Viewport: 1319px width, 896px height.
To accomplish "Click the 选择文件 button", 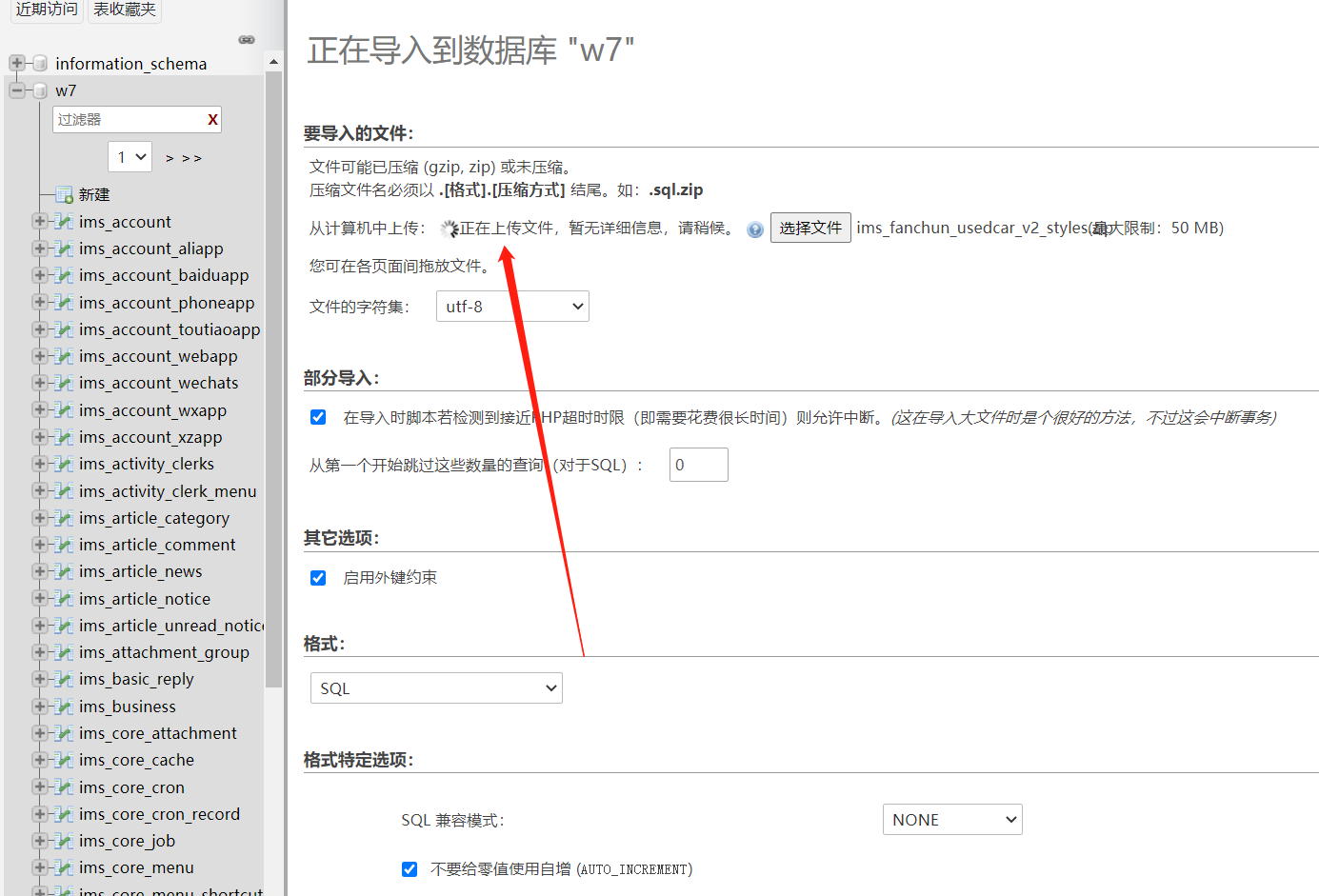I will coord(810,228).
